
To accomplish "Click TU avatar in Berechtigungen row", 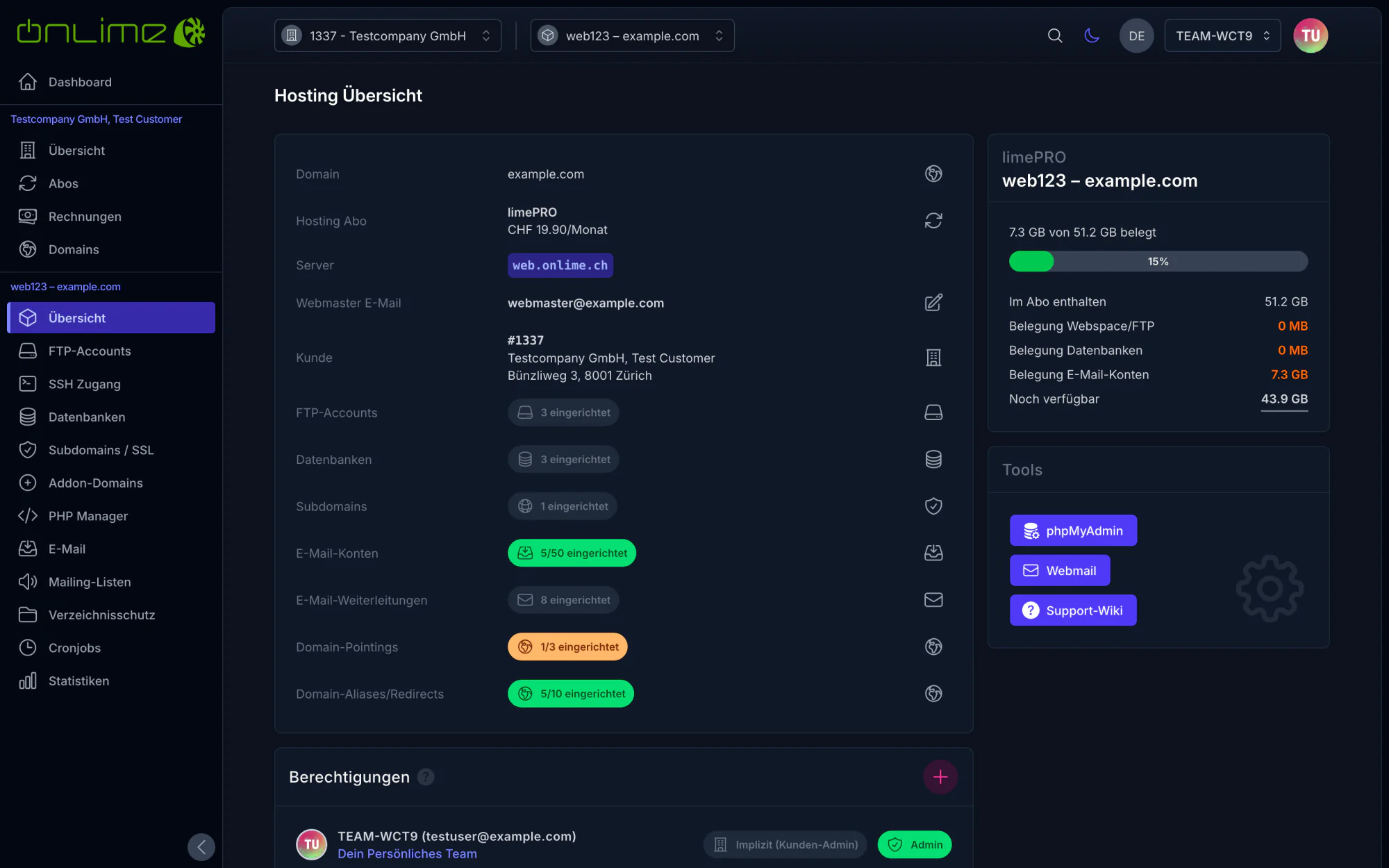I will pyautogui.click(x=311, y=844).
